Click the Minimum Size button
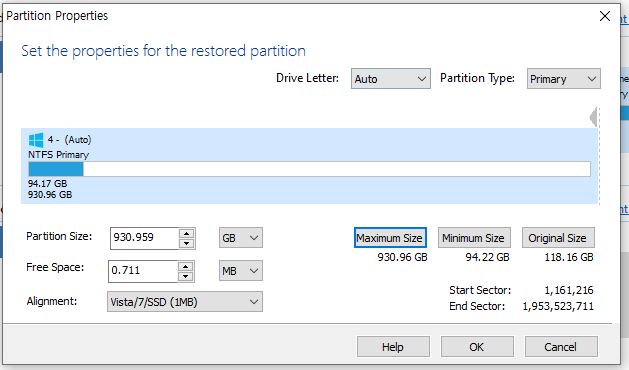Image resolution: width=629 pixels, height=370 pixels. [x=474, y=238]
